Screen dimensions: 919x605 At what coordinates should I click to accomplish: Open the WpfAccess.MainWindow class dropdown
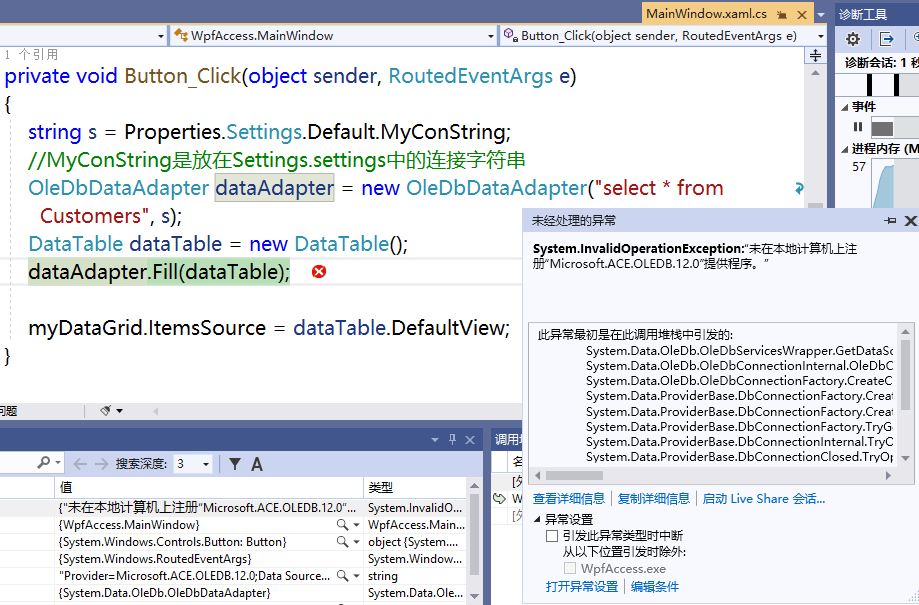[x=490, y=36]
